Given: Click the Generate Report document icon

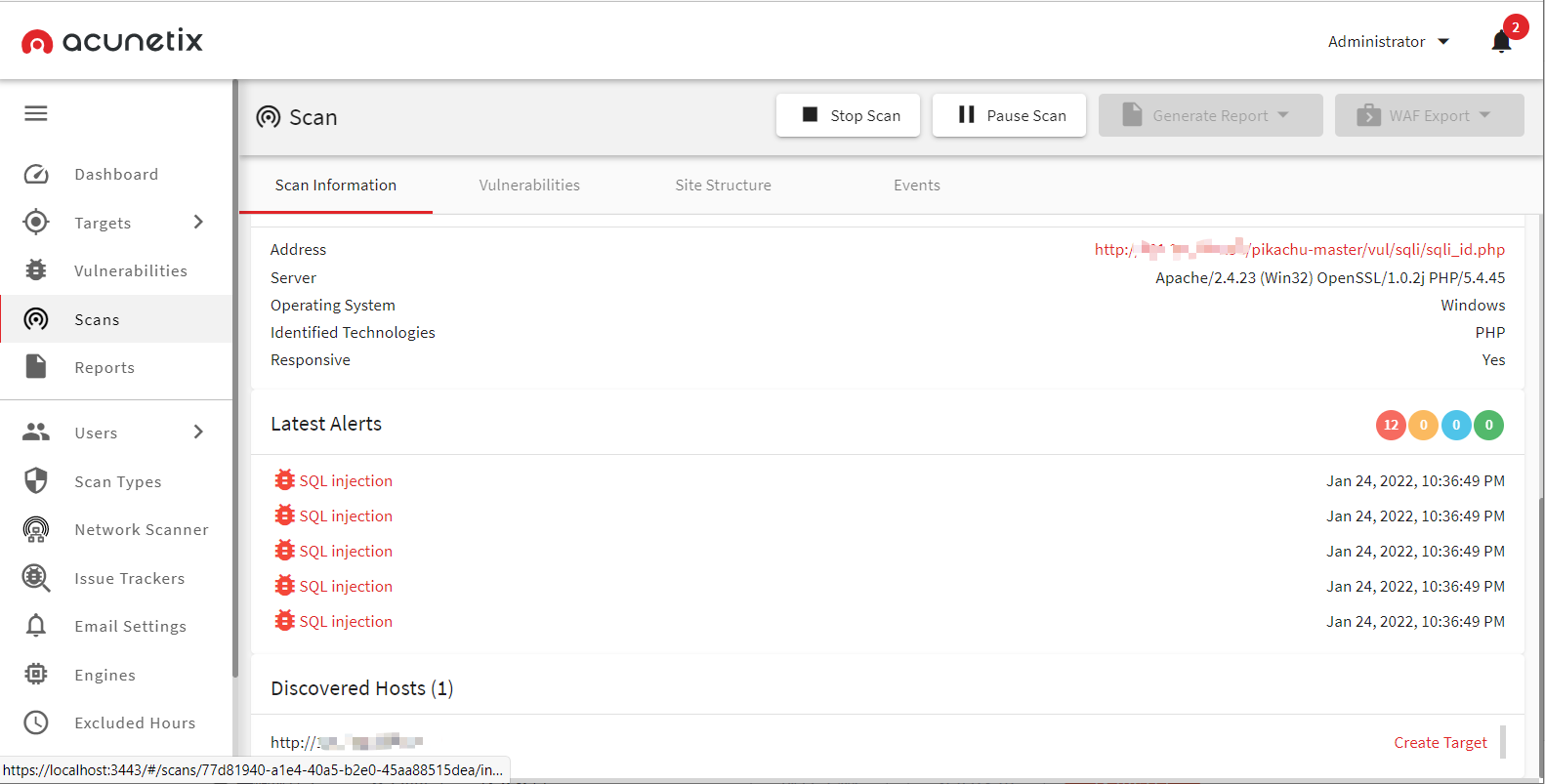Looking at the screenshot, I should pyautogui.click(x=1132, y=114).
